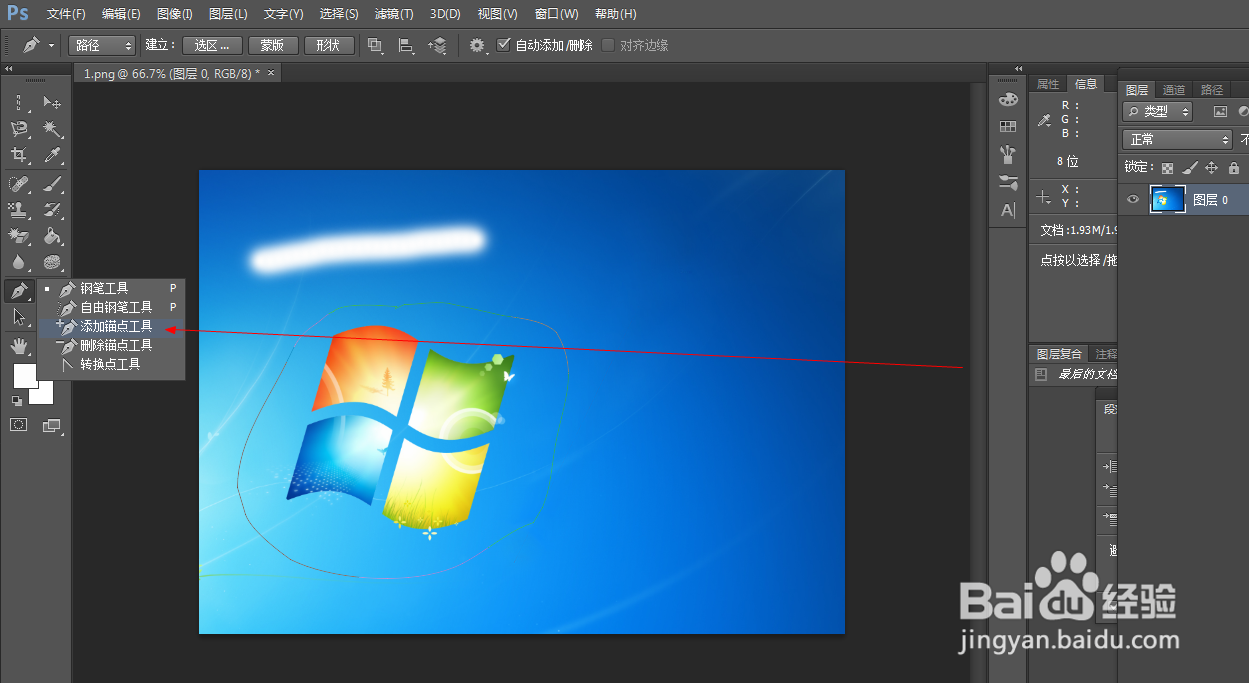Select the Paint Bucket tool
This screenshot has height=683, width=1249.
[x=53, y=236]
